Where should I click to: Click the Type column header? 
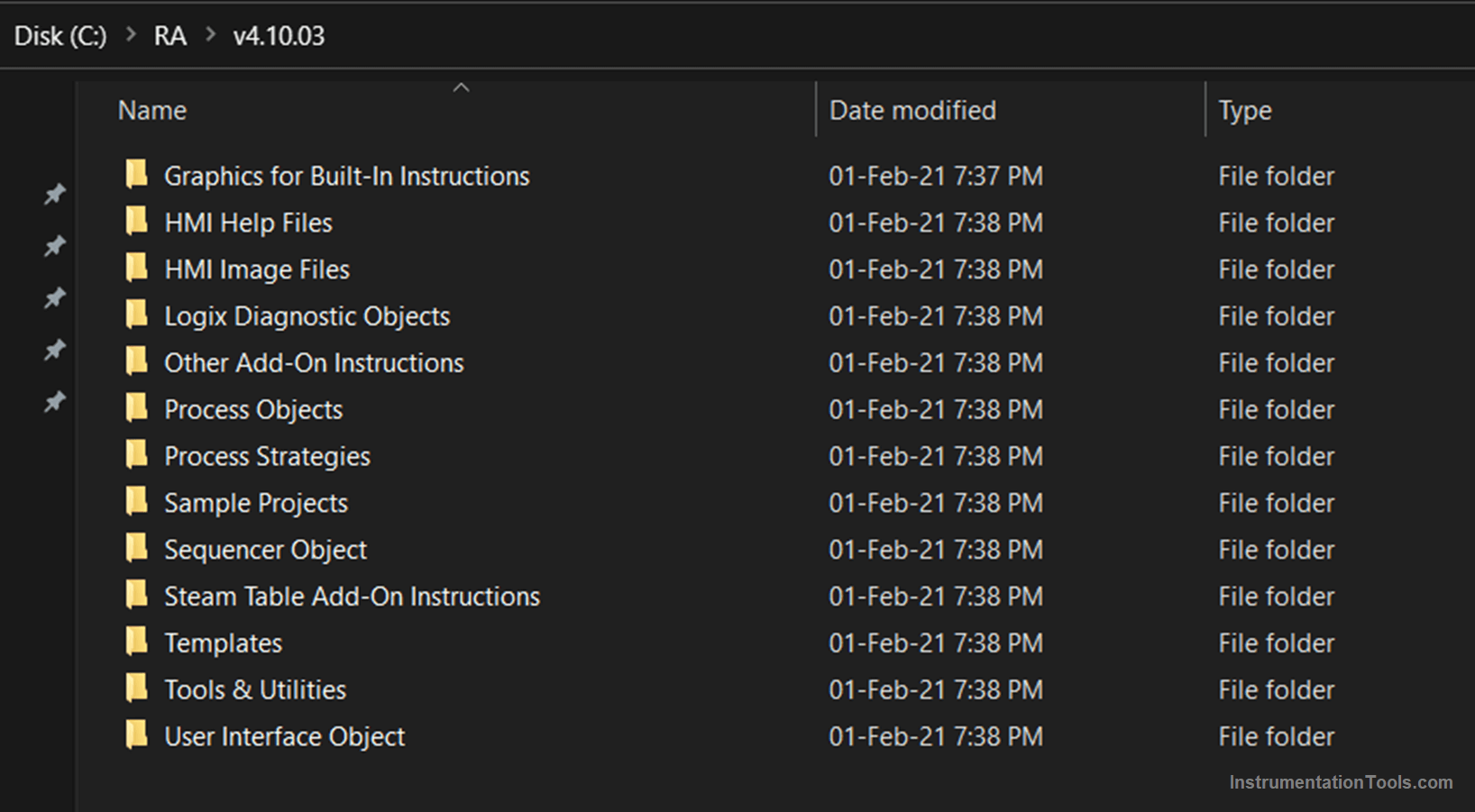(x=1244, y=111)
